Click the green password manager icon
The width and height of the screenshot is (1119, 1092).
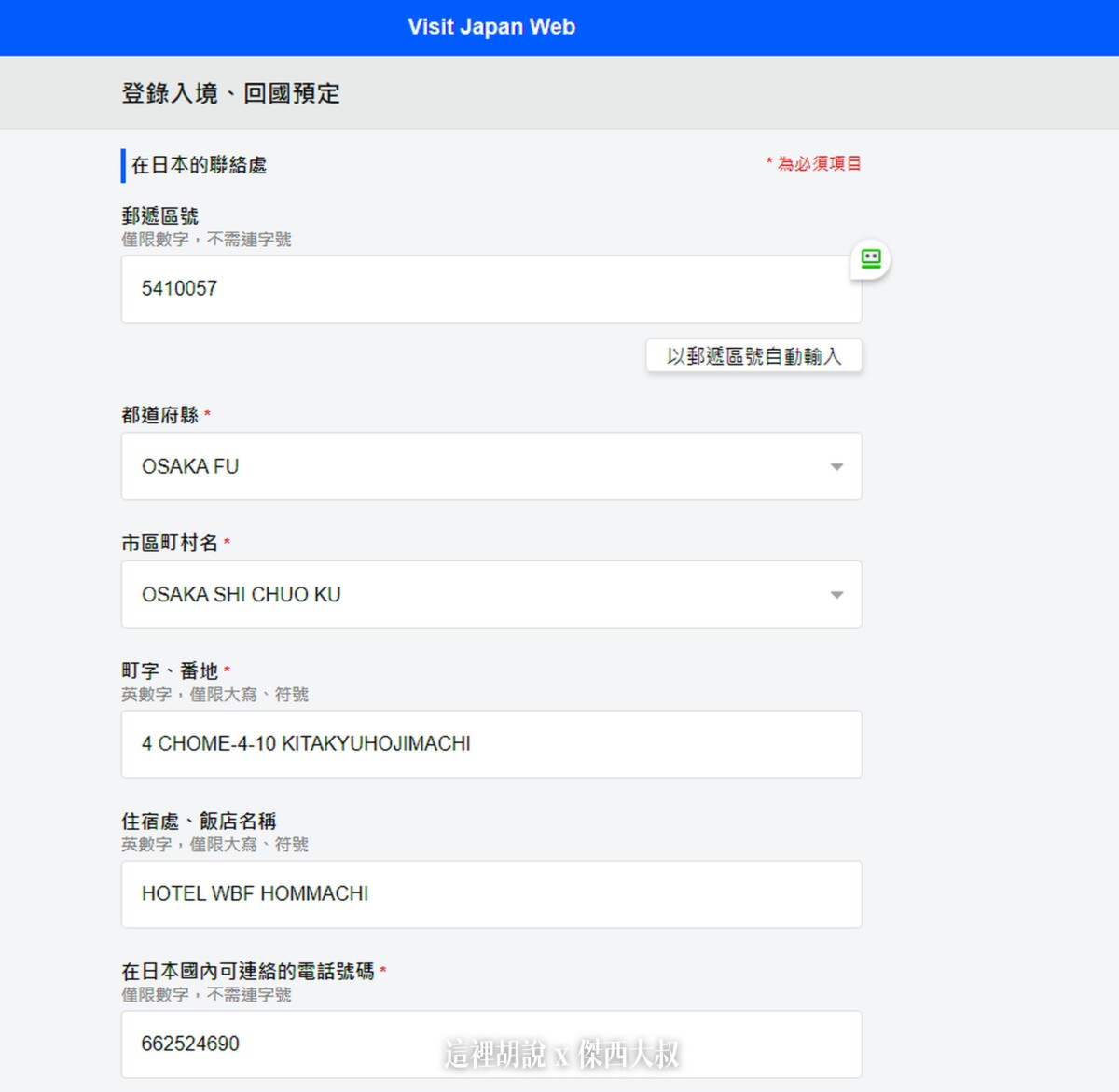pos(871,258)
